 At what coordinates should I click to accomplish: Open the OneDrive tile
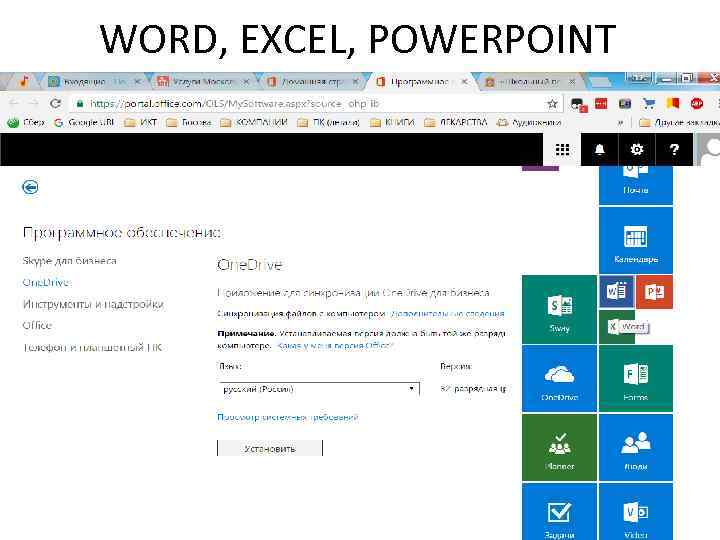click(x=559, y=379)
